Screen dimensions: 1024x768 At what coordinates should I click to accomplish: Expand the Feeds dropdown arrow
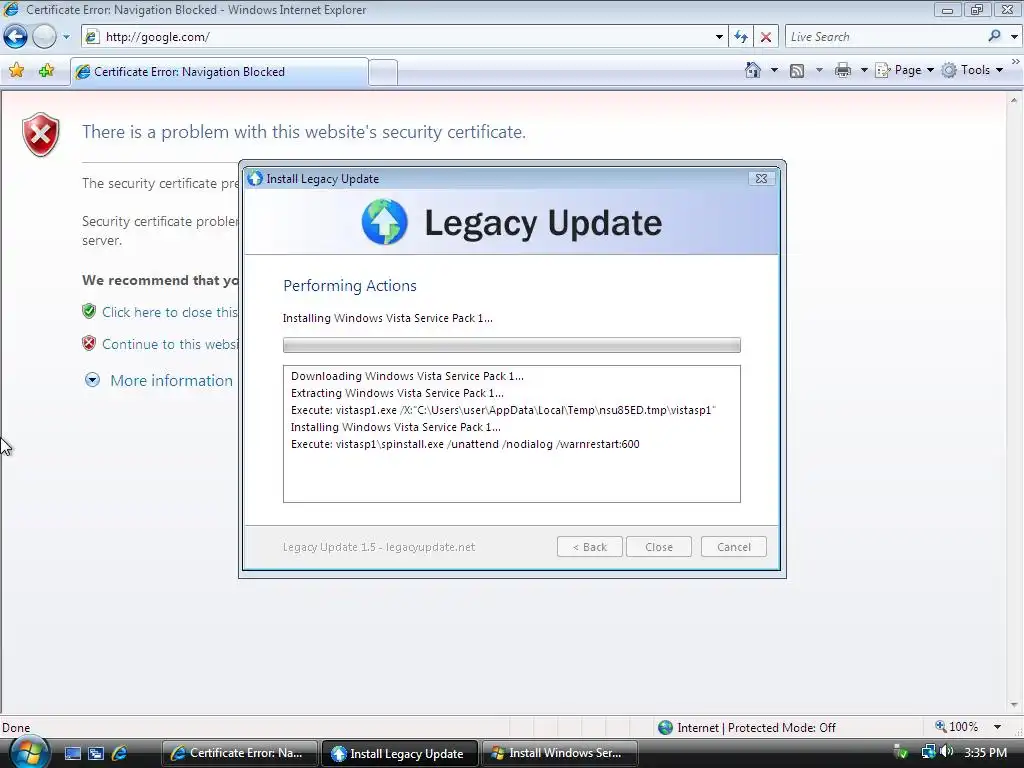coord(819,70)
